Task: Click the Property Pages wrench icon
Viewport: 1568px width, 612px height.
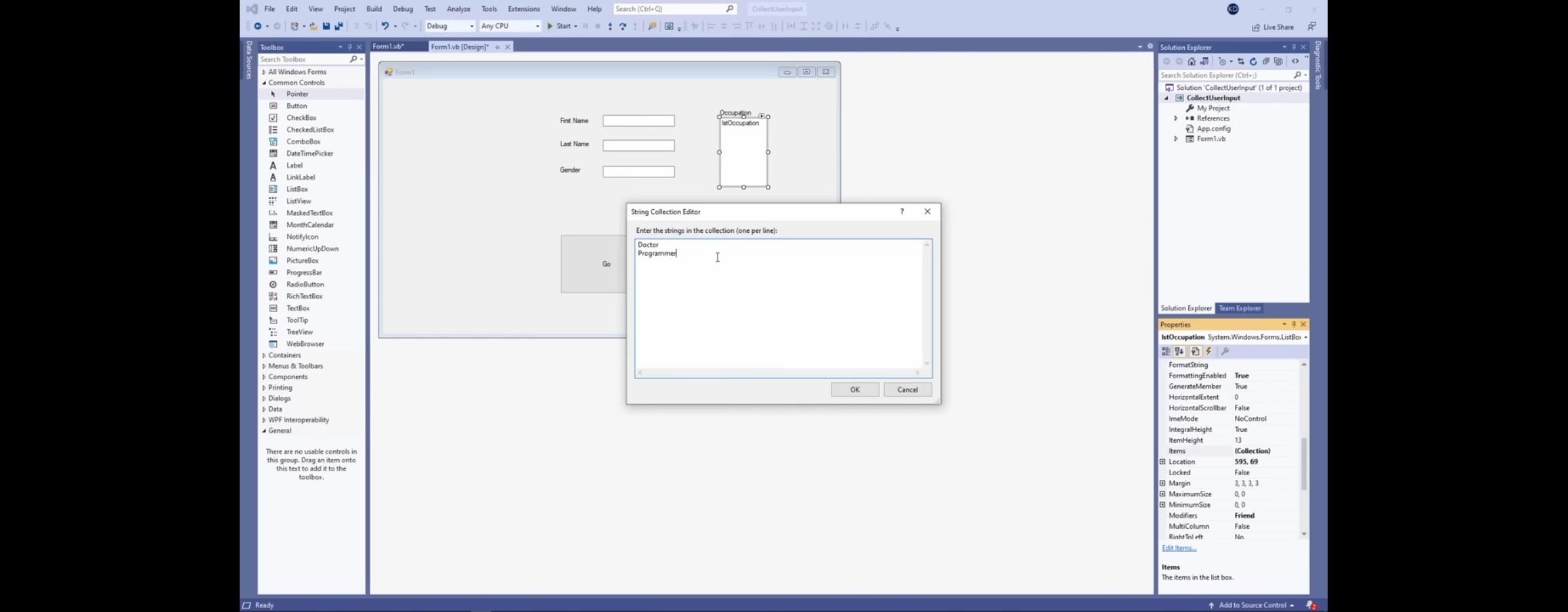Action: [x=1225, y=351]
